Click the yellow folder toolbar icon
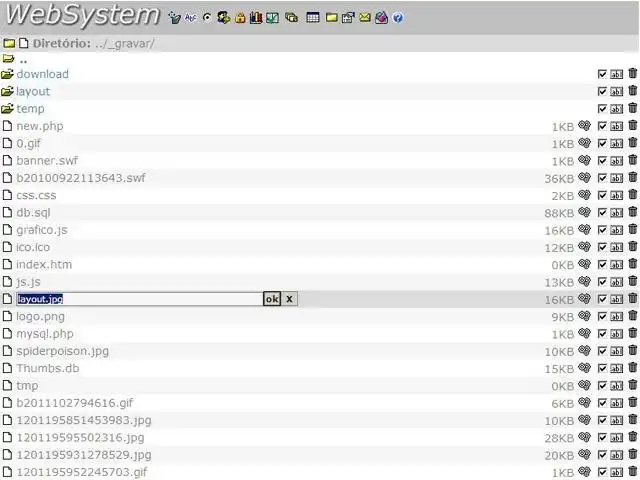Image resolution: width=640 pixels, height=480 pixels. tap(331, 18)
